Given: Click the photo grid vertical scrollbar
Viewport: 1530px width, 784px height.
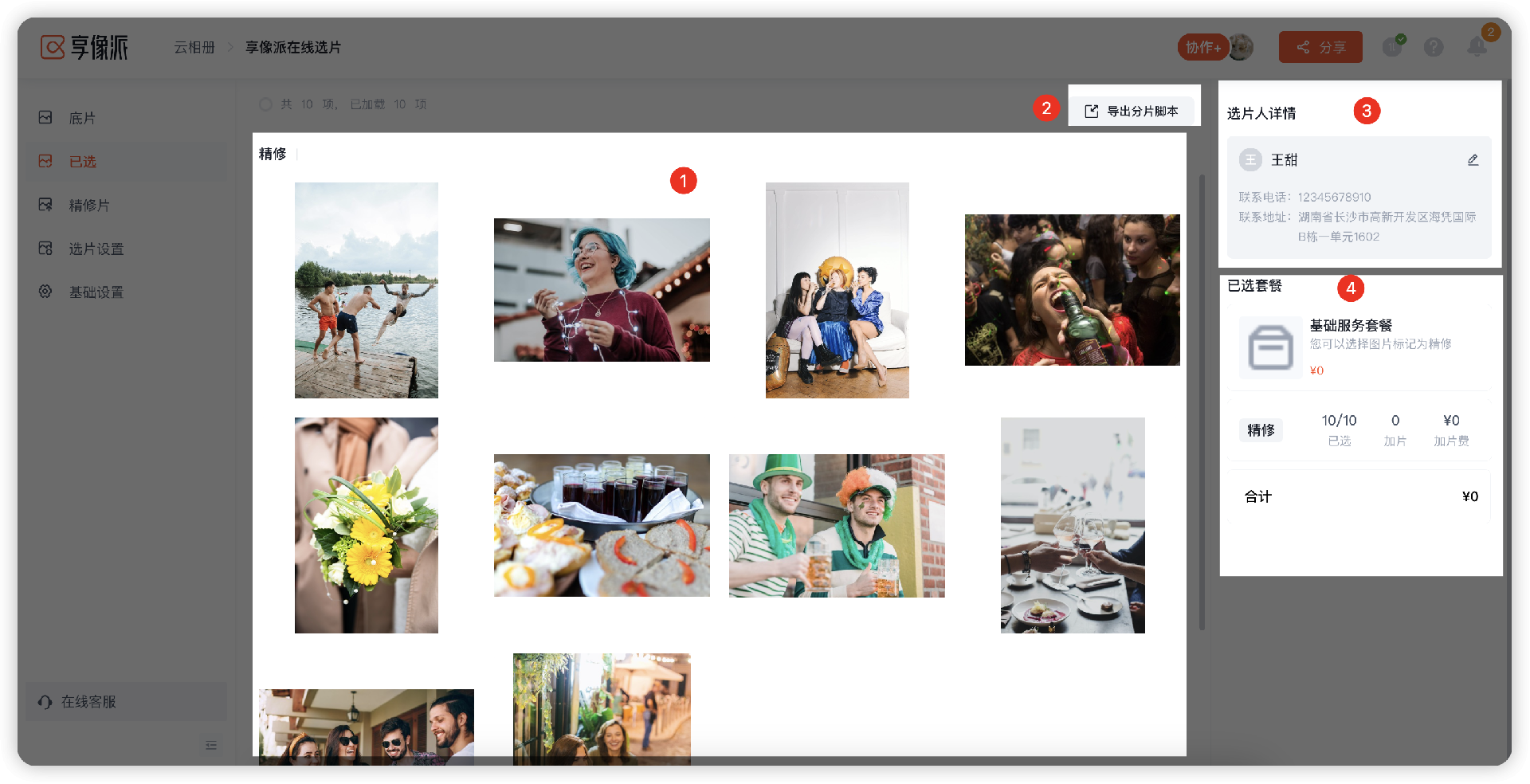Looking at the screenshot, I should click(1202, 398).
